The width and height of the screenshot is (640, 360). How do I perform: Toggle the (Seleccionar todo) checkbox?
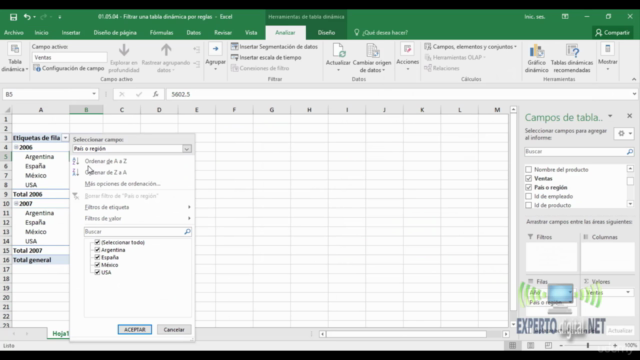[97, 242]
